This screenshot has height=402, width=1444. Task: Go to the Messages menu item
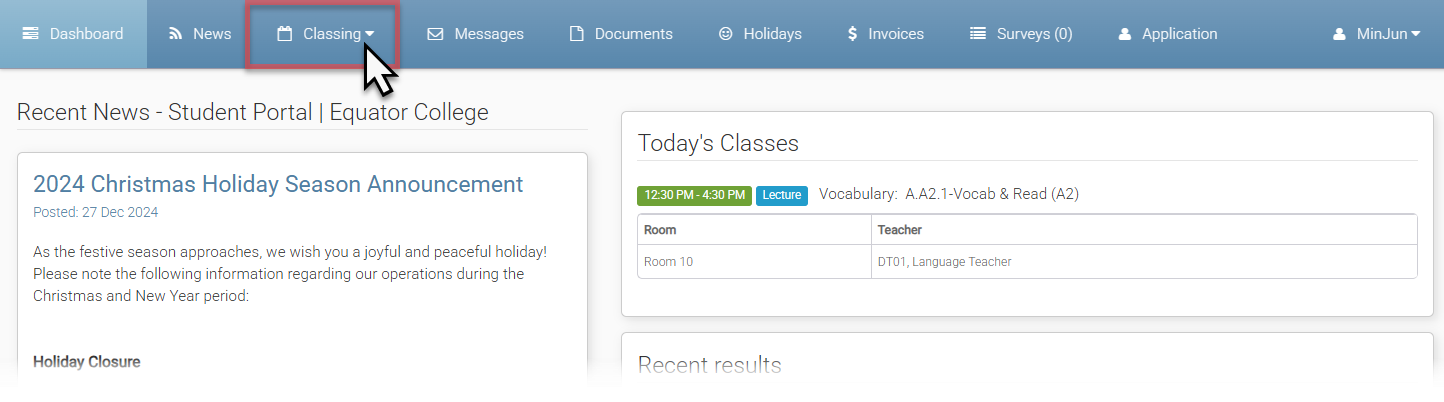[x=489, y=34]
